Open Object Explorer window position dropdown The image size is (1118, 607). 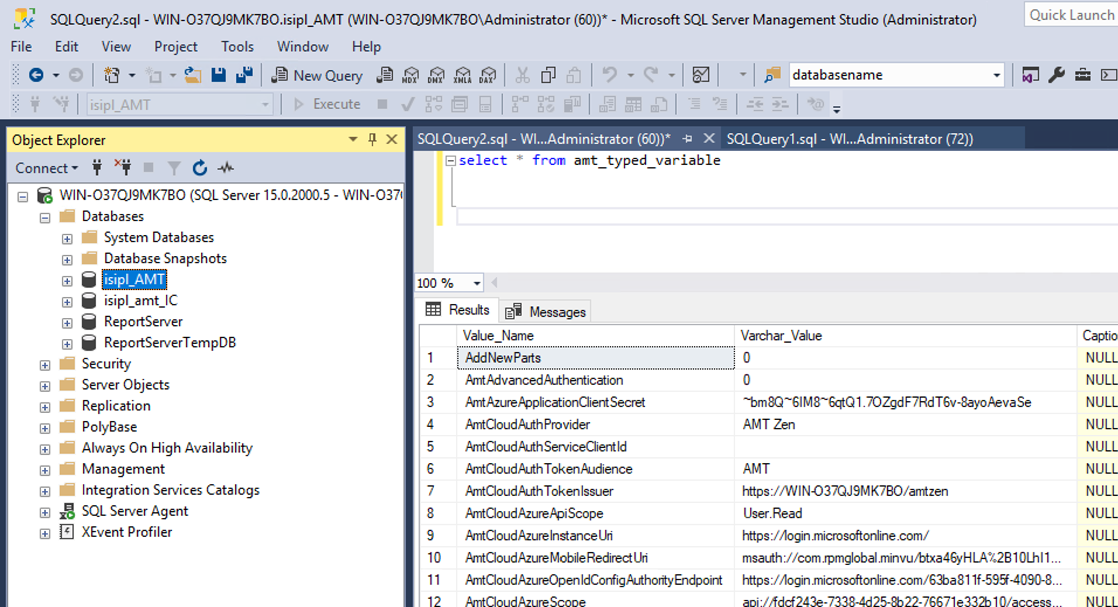[353, 139]
